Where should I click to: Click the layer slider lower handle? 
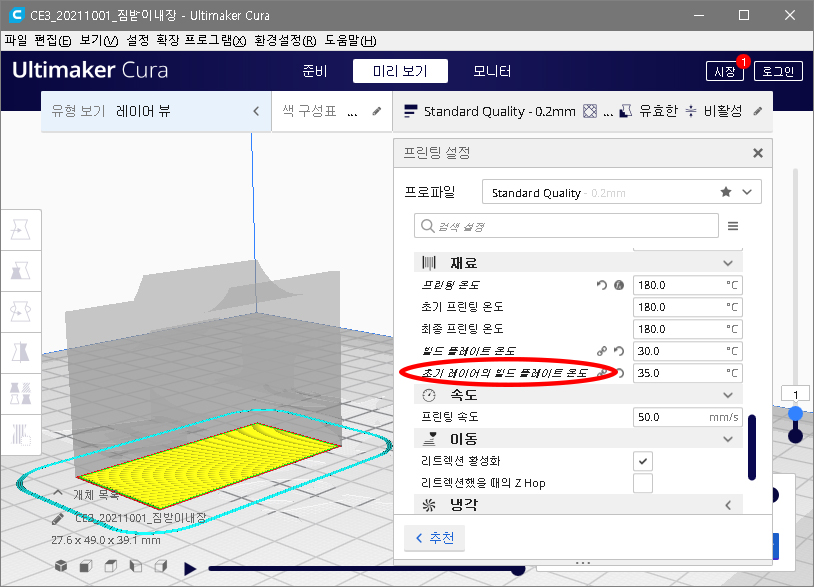tap(795, 436)
